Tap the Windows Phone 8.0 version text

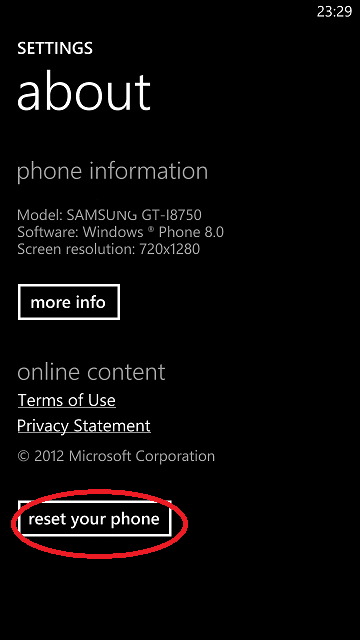click(153, 232)
